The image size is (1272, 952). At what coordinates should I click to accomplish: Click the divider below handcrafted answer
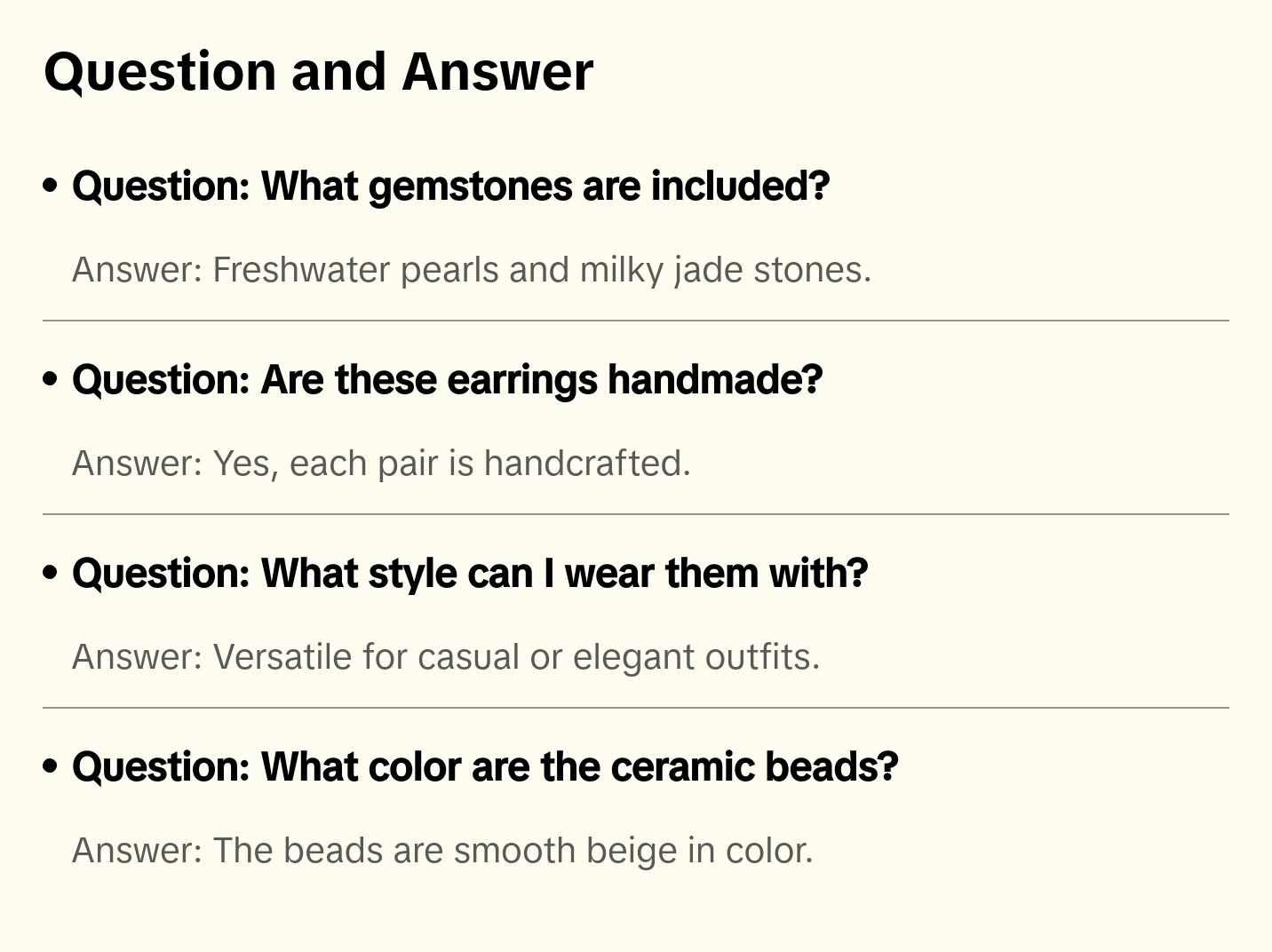tap(635, 514)
